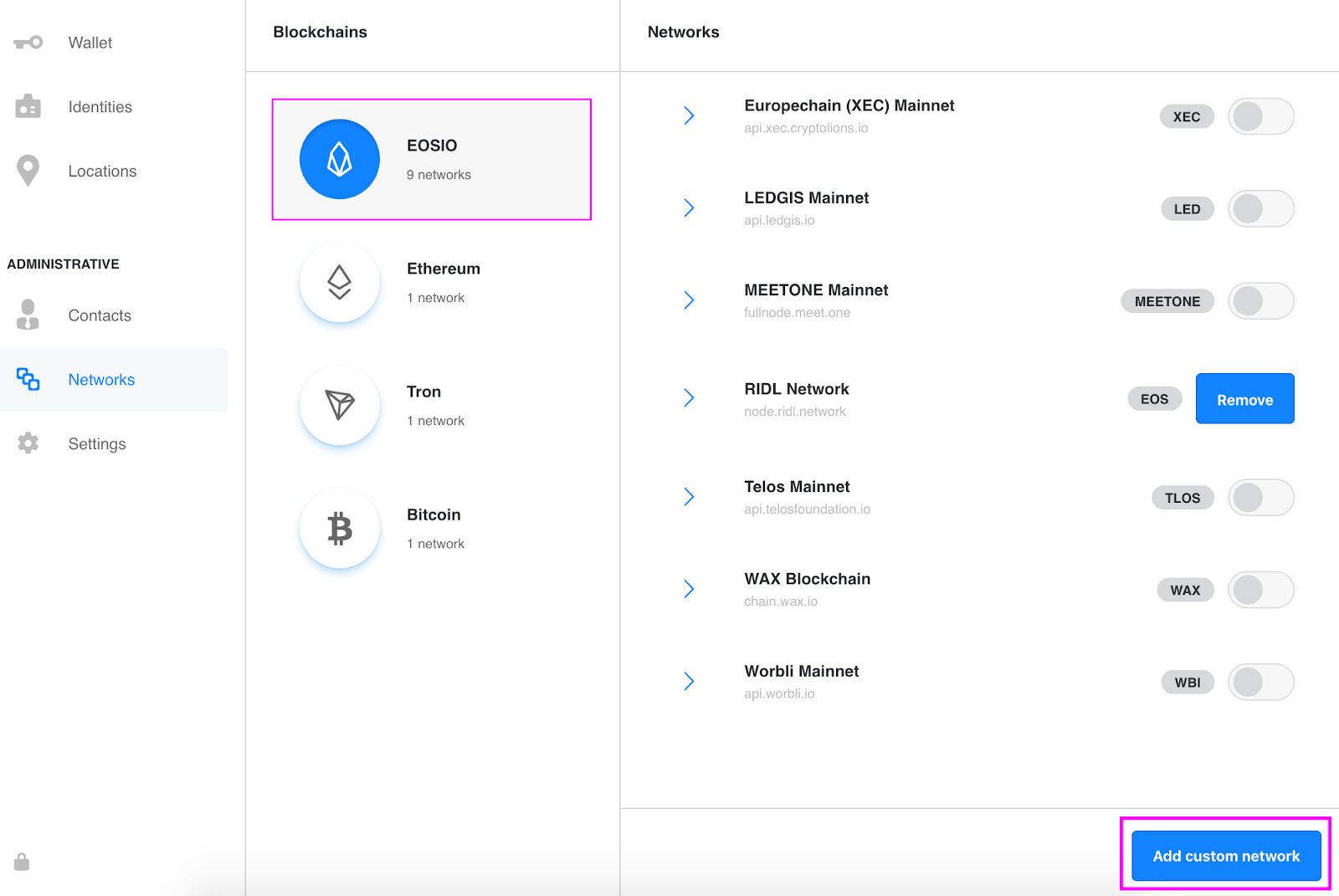Image resolution: width=1339 pixels, height=896 pixels.
Task: Click the "api.worbli.io" host text
Action: (x=779, y=693)
